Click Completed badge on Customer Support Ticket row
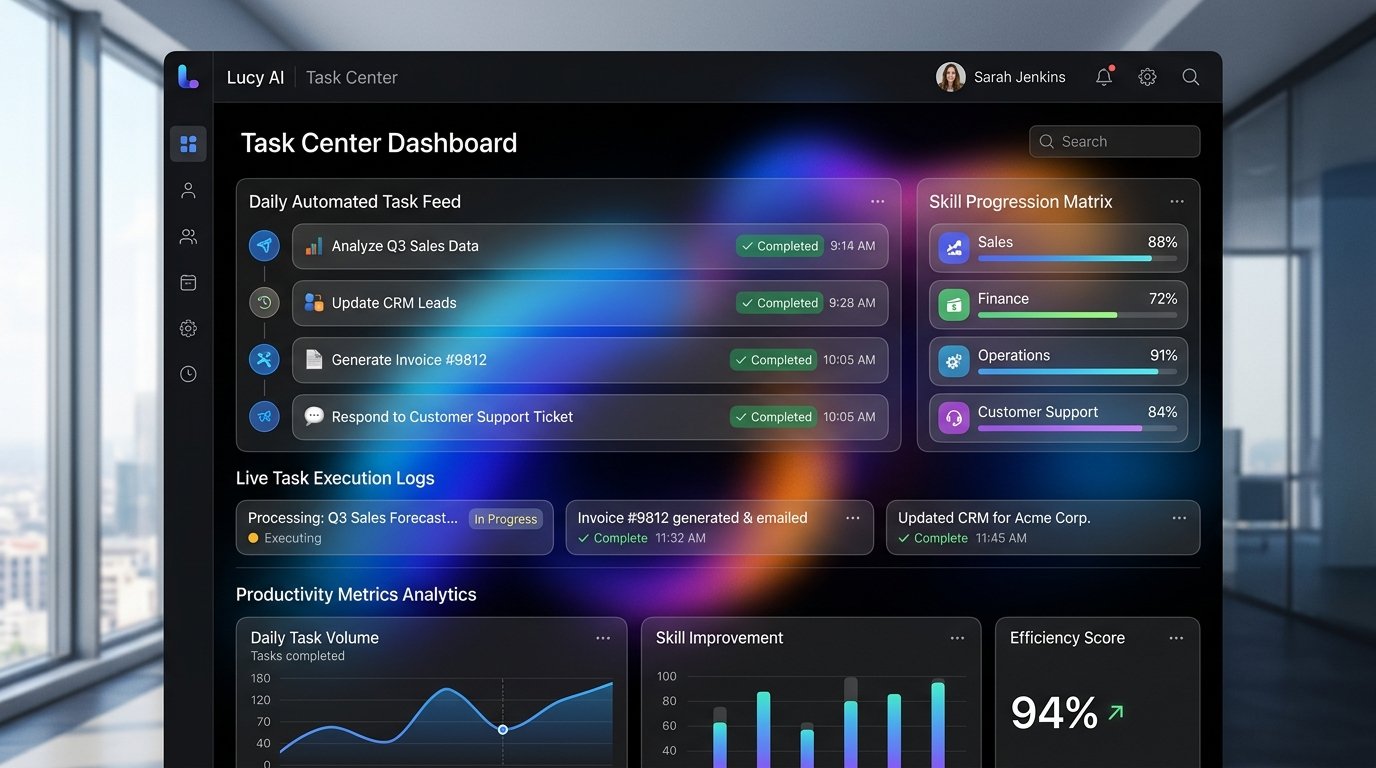Viewport: 1376px width, 768px height. click(x=773, y=417)
